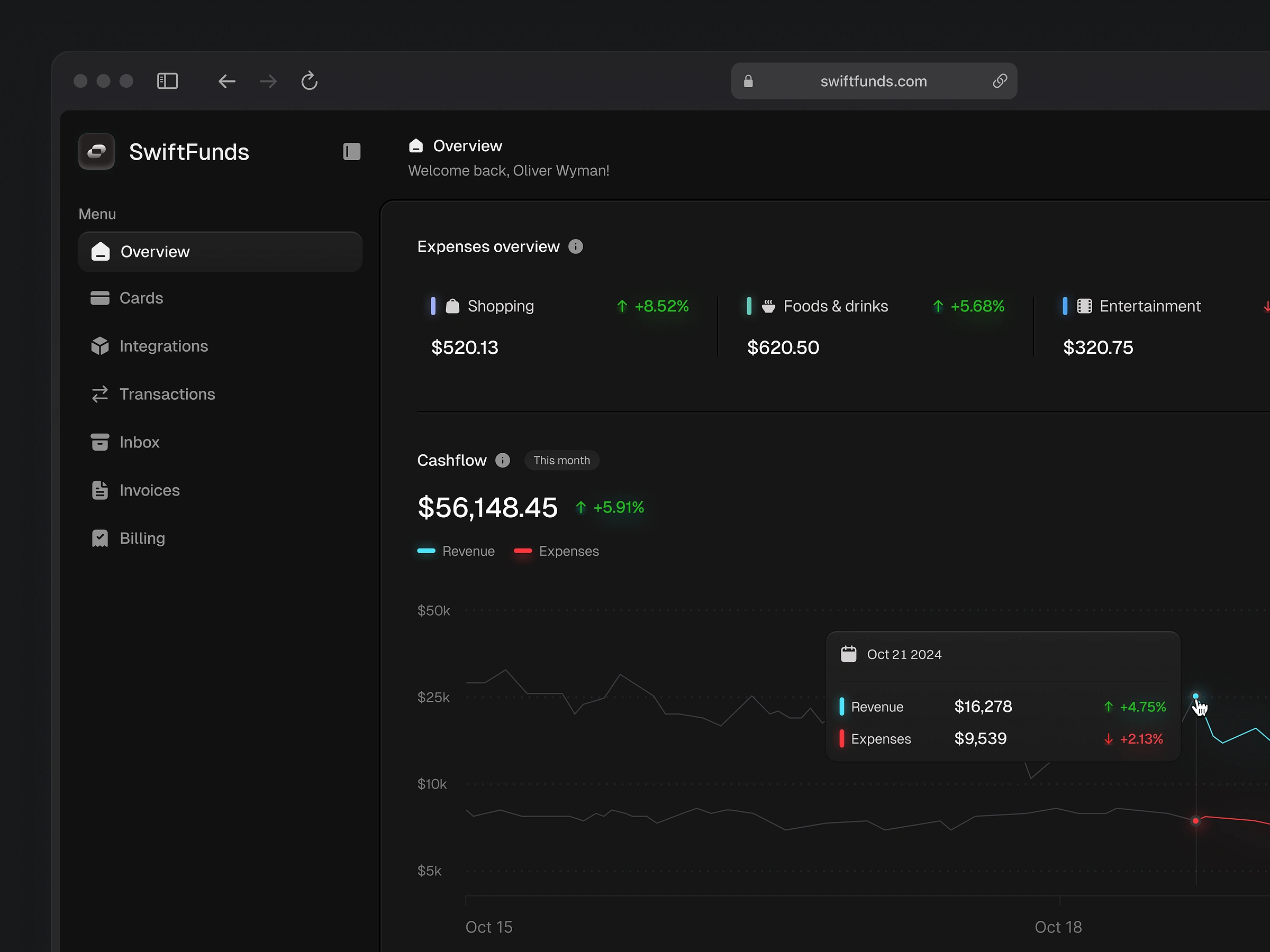The height and width of the screenshot is (952, 1270).
Task: Toggle Revenue series in legend
Action: click(x=457, y=551)
